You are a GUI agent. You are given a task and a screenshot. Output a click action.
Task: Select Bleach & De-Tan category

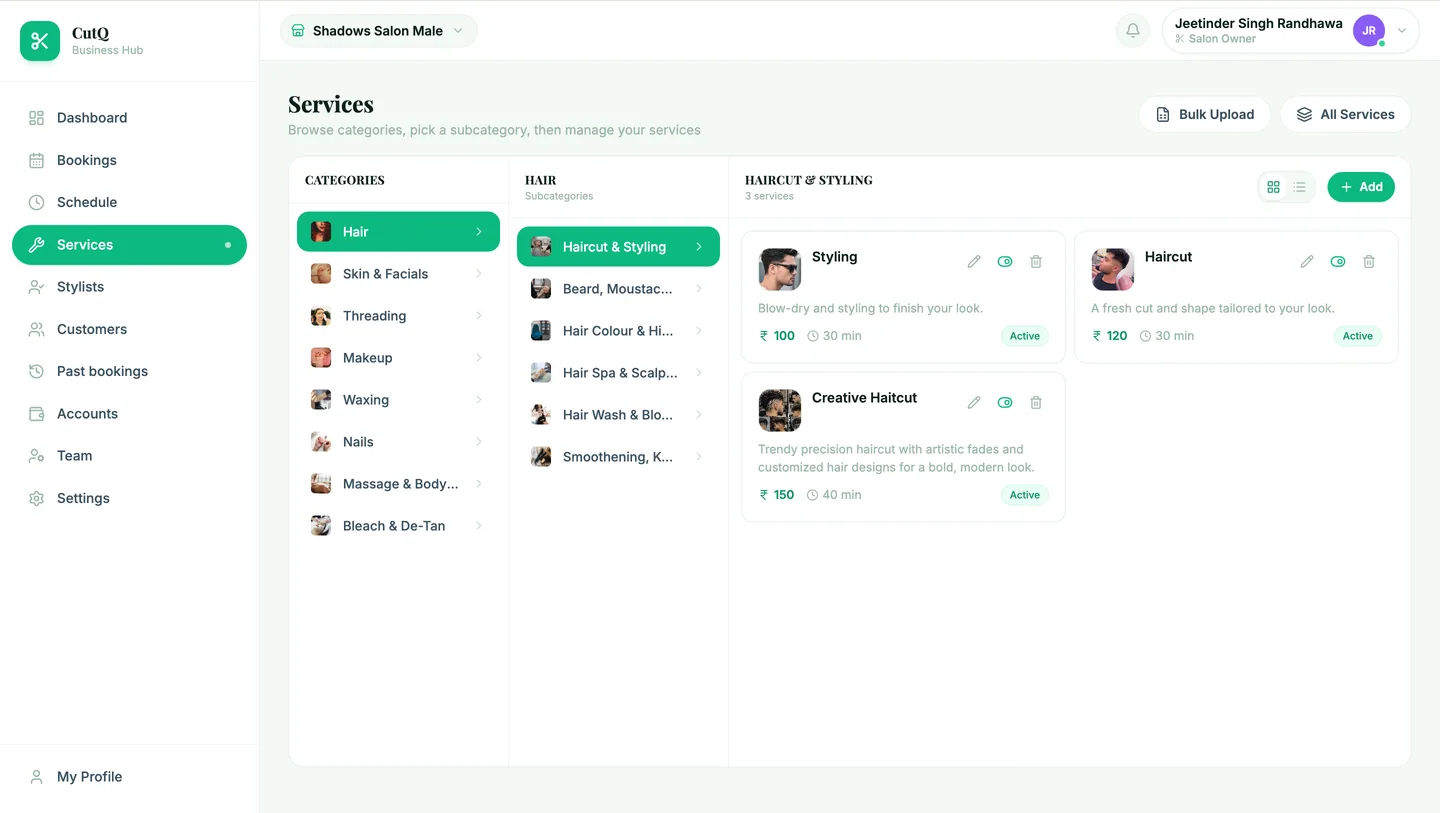[x=398, y=526]
